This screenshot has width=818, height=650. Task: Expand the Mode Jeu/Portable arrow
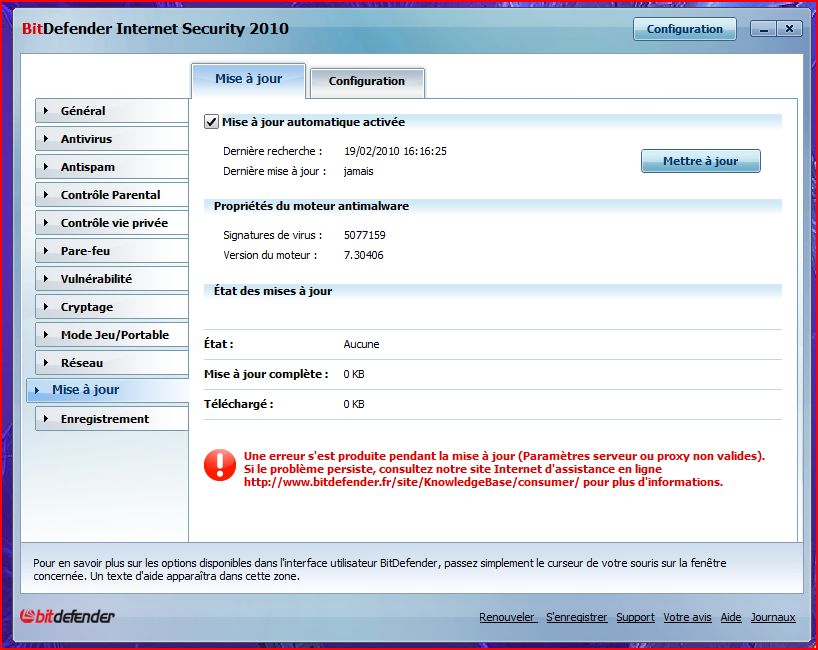click(46, 335)
